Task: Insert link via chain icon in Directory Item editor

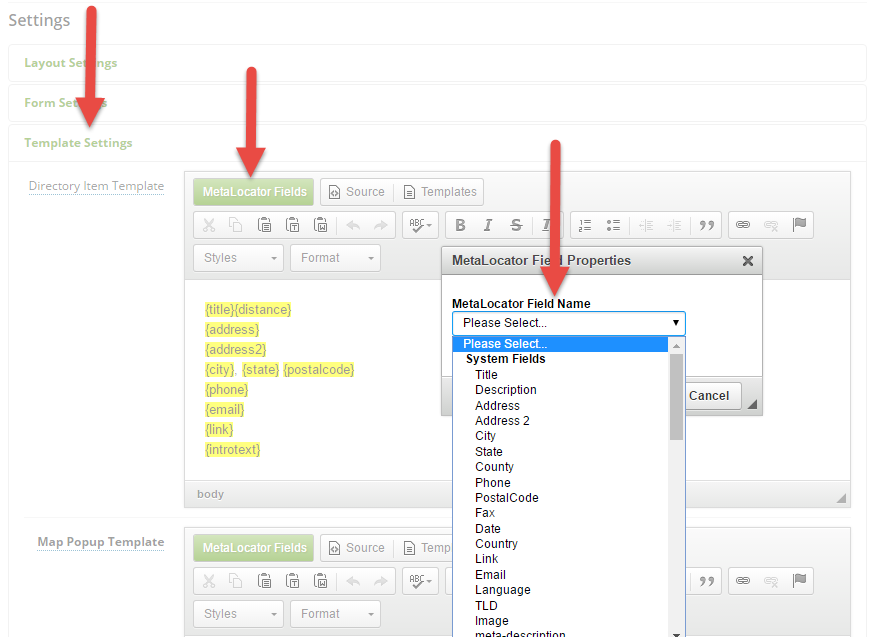Action: [x=743, y=224]
